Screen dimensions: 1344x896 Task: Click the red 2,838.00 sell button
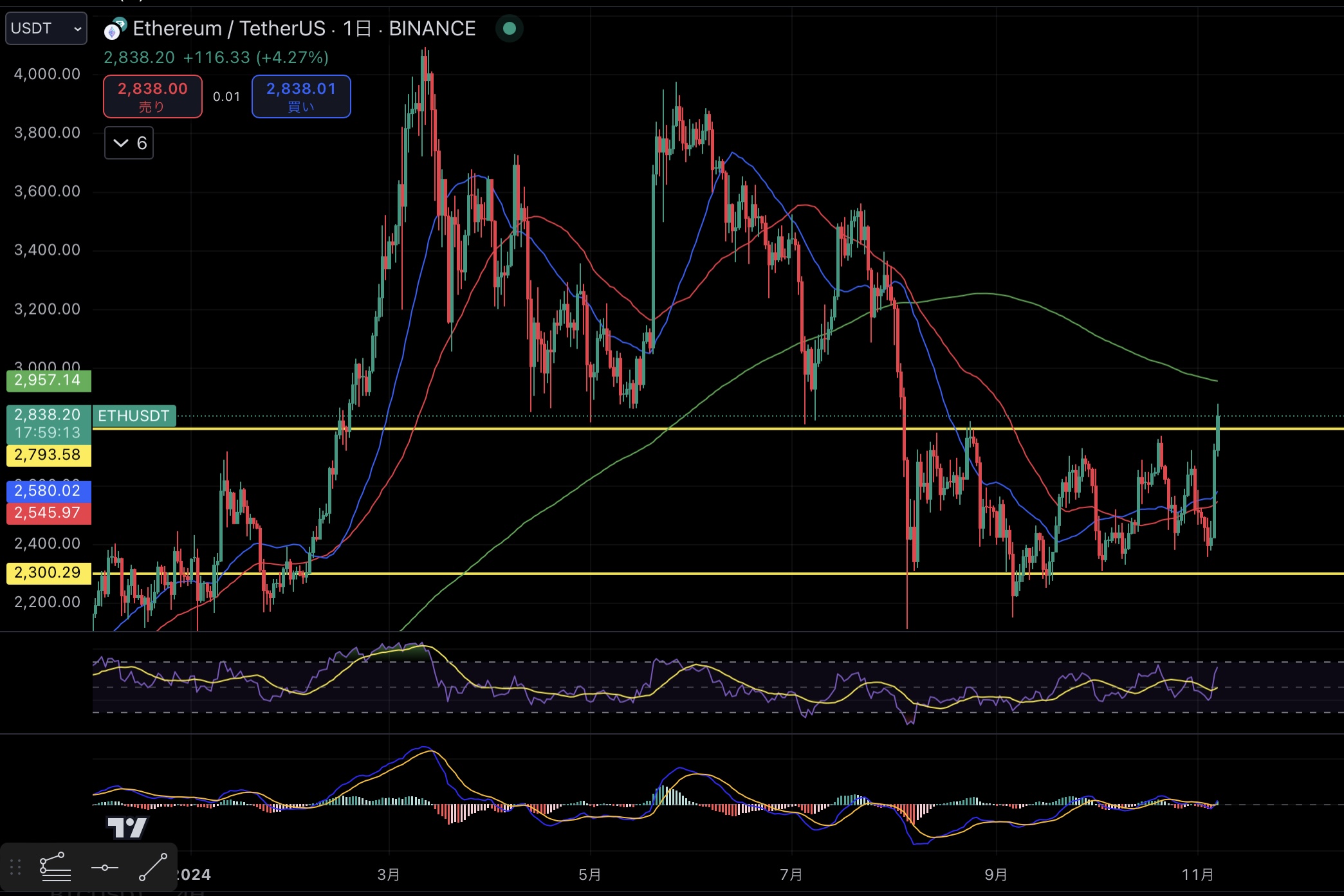pyautogui.click(x=152, y=96)
